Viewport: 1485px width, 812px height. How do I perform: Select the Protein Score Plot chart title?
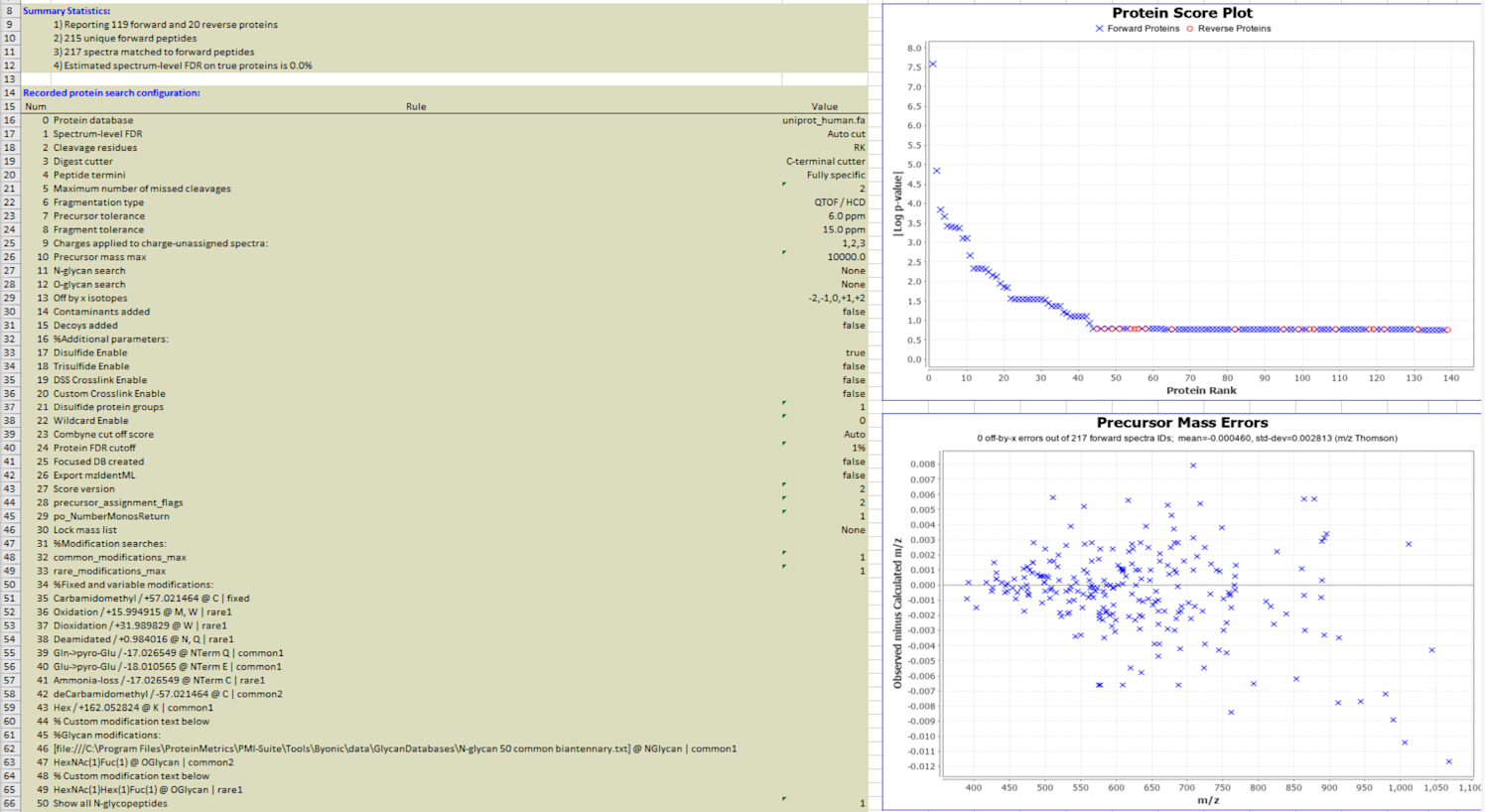pyautogui.click(x=1181, y=13)
